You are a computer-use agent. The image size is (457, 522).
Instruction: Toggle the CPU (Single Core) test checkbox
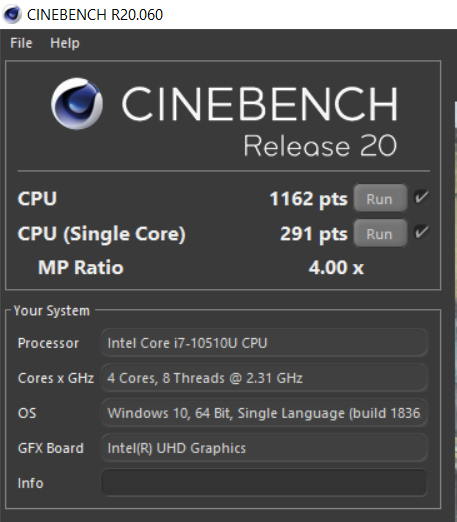coord(421,232)
